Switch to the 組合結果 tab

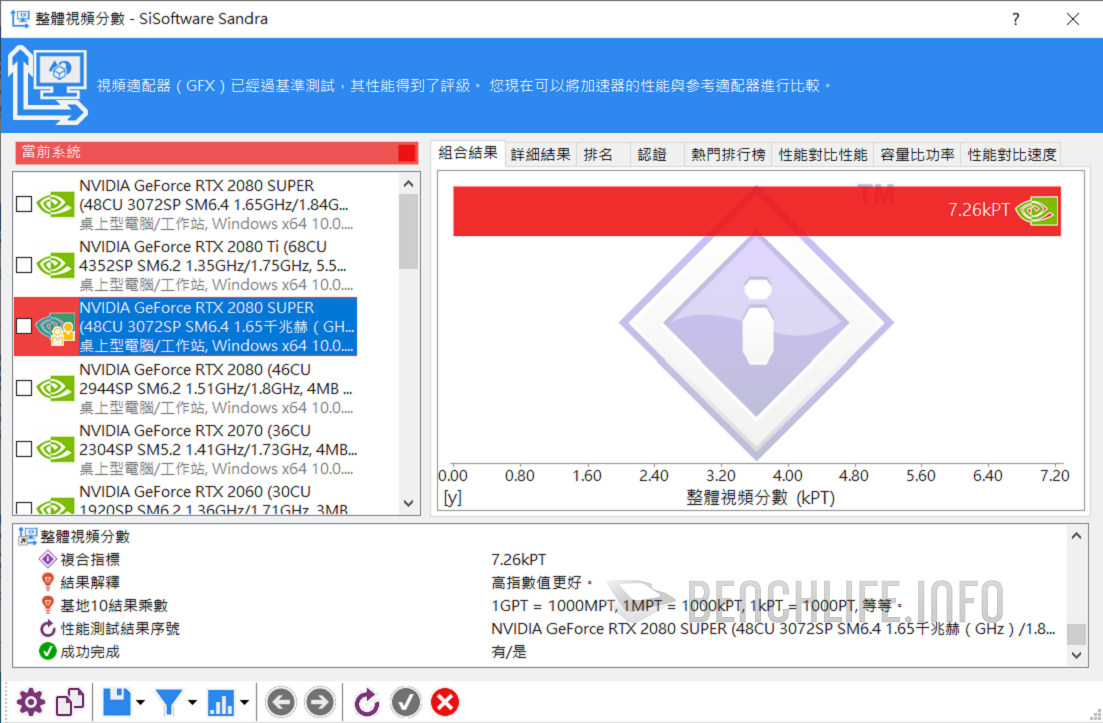click(x=468, y=153)
